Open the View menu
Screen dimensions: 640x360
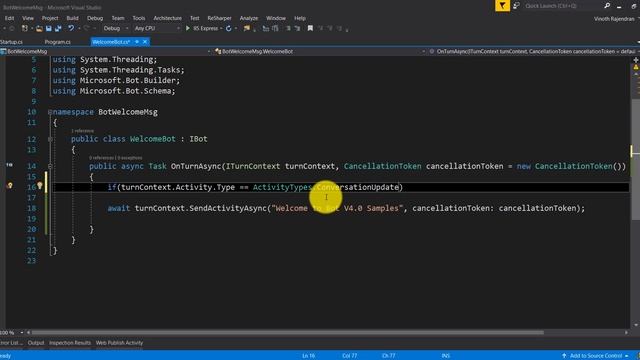tap(28, 18)
